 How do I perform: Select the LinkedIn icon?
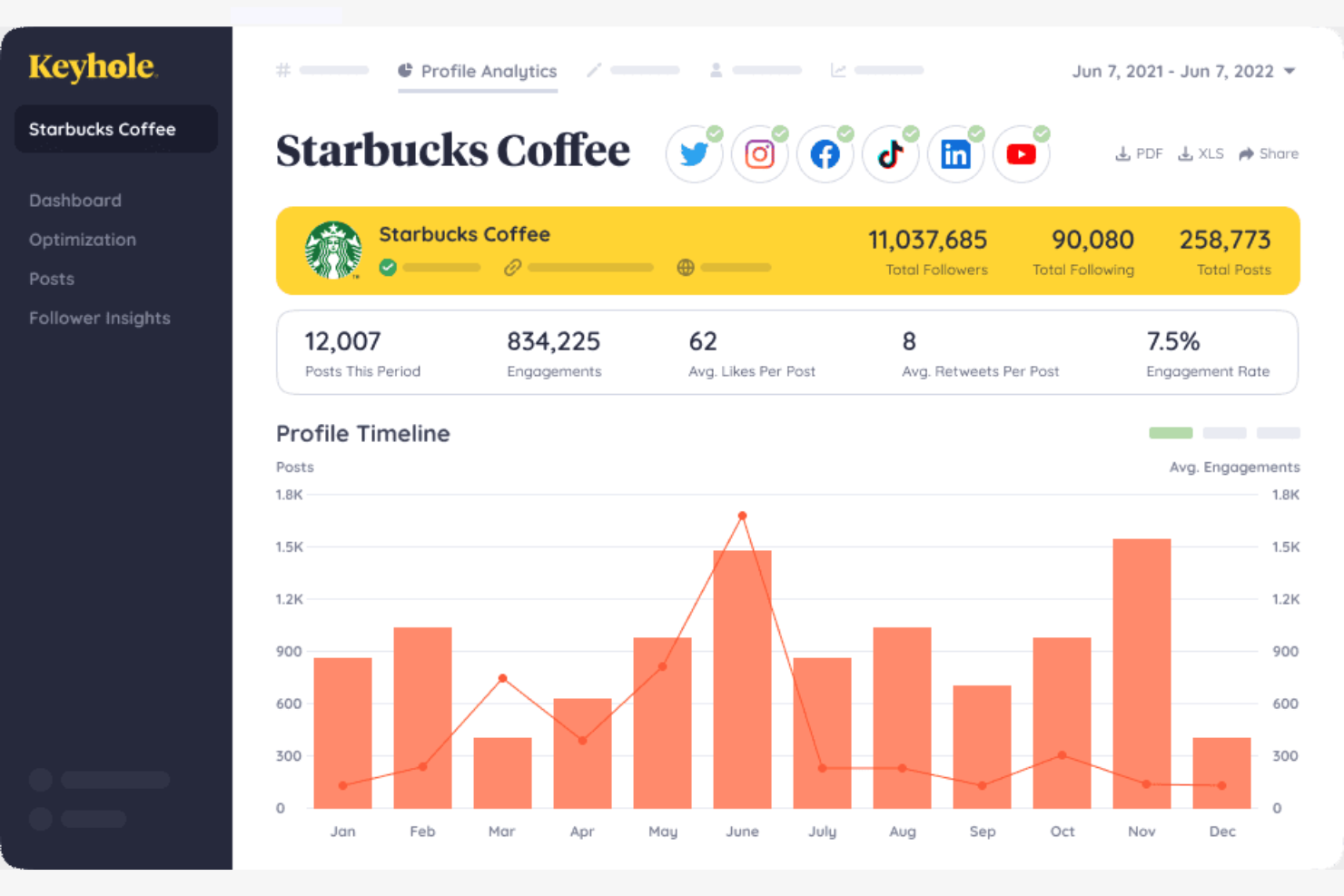(x=955, y=154)
